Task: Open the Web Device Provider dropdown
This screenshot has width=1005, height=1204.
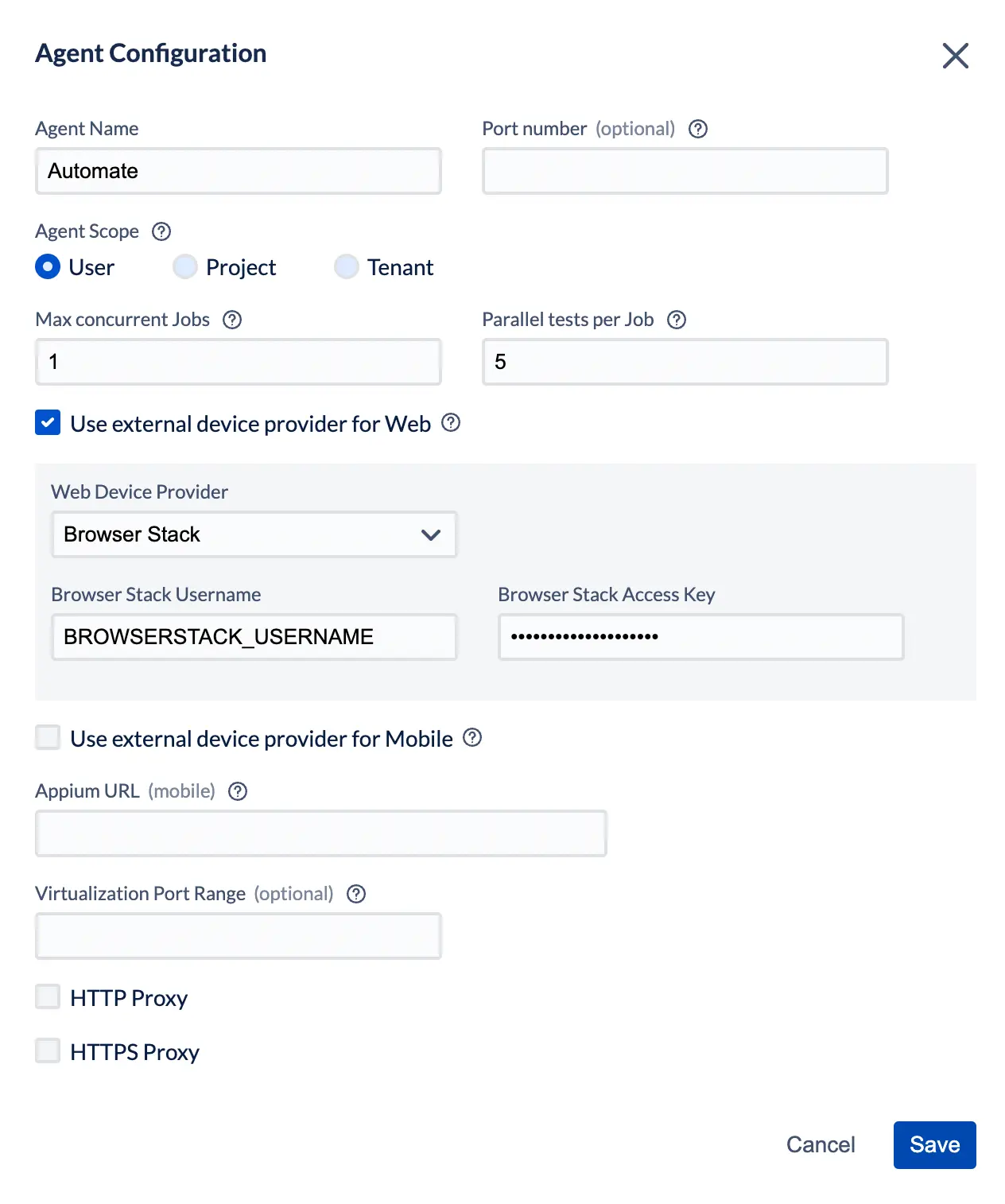Action: pos(254,534)
